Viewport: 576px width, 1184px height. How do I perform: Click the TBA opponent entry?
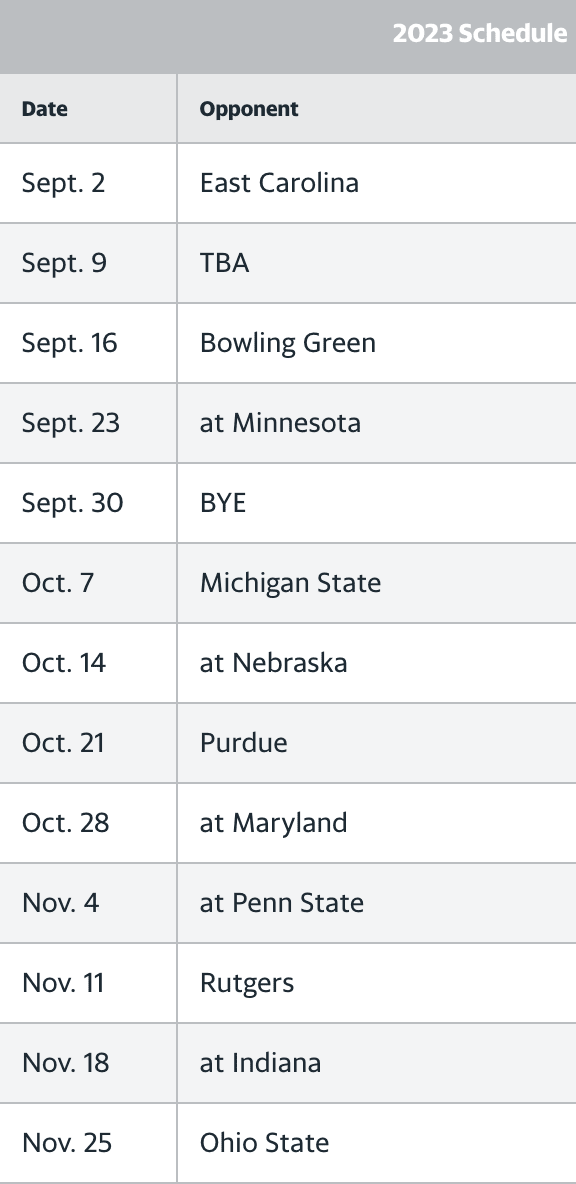pos(224,263)
